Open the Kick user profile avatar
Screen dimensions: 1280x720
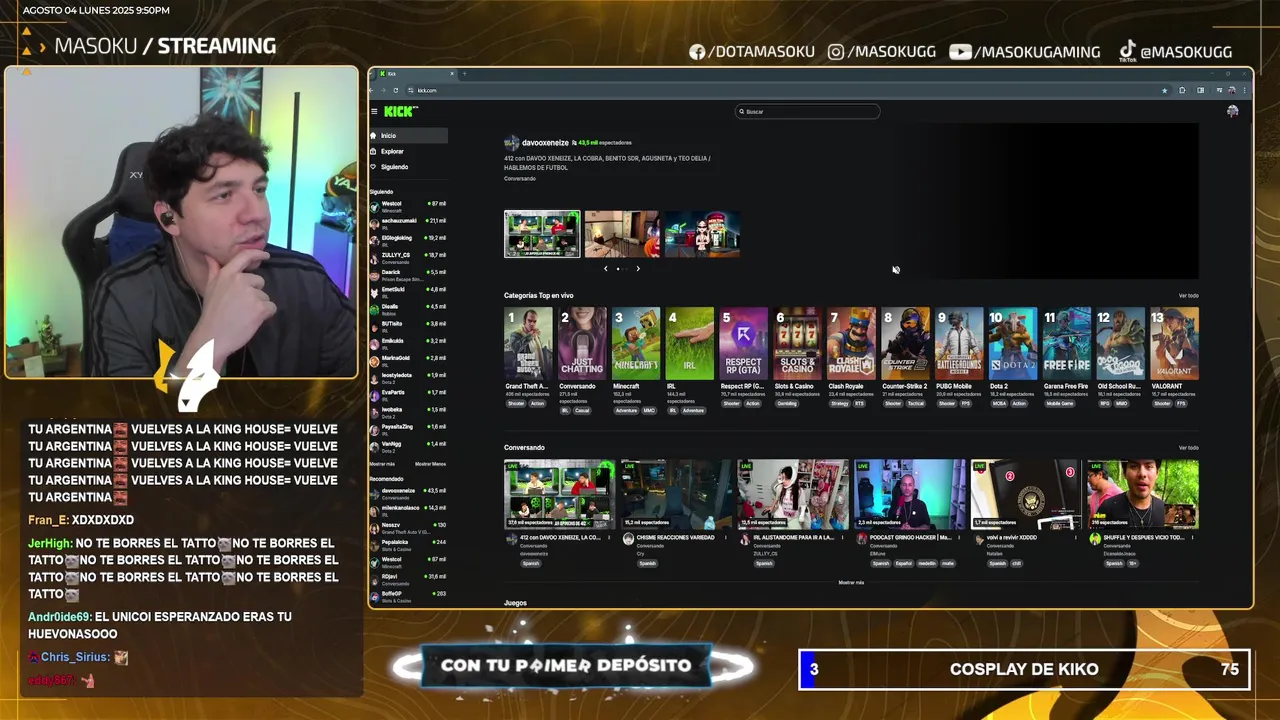pos(1232,111)
